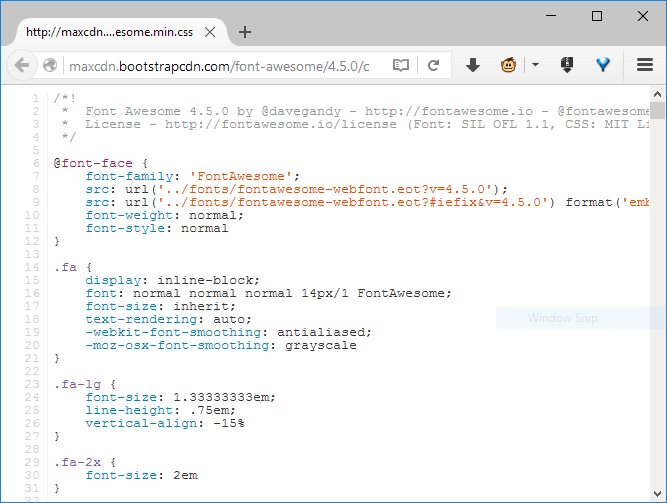Open the hamburger menu

click(645, 65)
